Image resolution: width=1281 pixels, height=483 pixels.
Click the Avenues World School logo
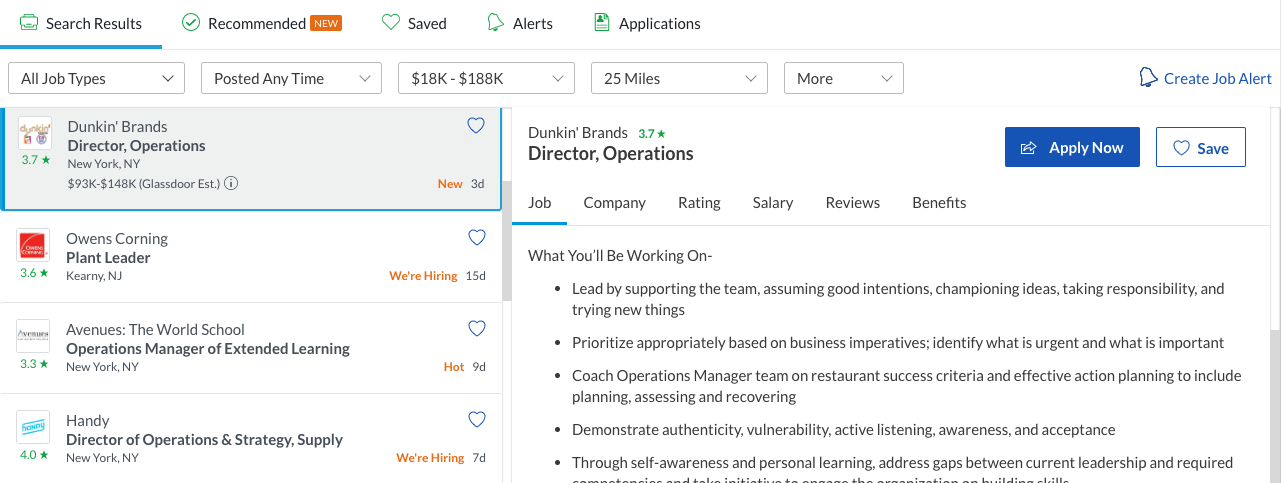point(33,336)
